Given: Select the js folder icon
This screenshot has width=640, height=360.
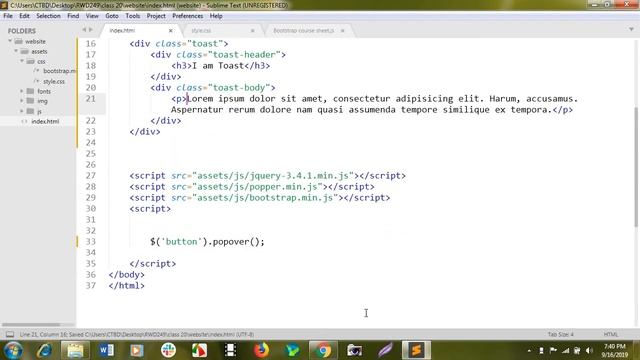Looking at the screenshot, I should [x=30, y=111].
